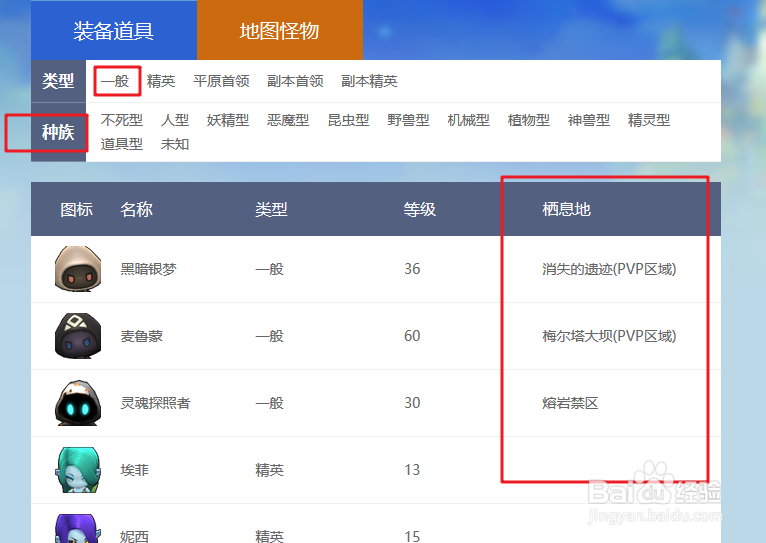Click the 灵魂探照者 monster icon
The image size is (766, 543).
(78, 403)
